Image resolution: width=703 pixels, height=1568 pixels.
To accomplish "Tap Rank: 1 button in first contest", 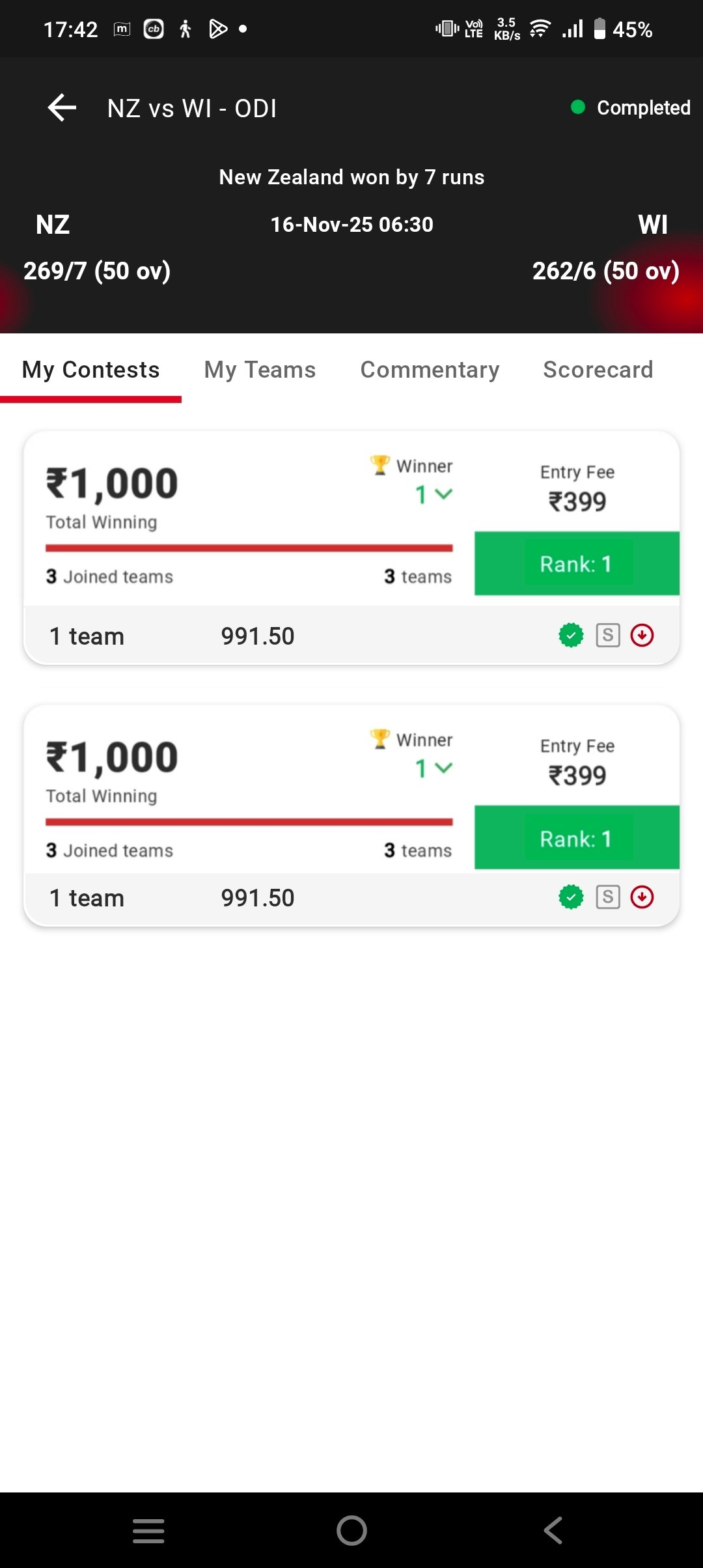I will tap(577, 564).
